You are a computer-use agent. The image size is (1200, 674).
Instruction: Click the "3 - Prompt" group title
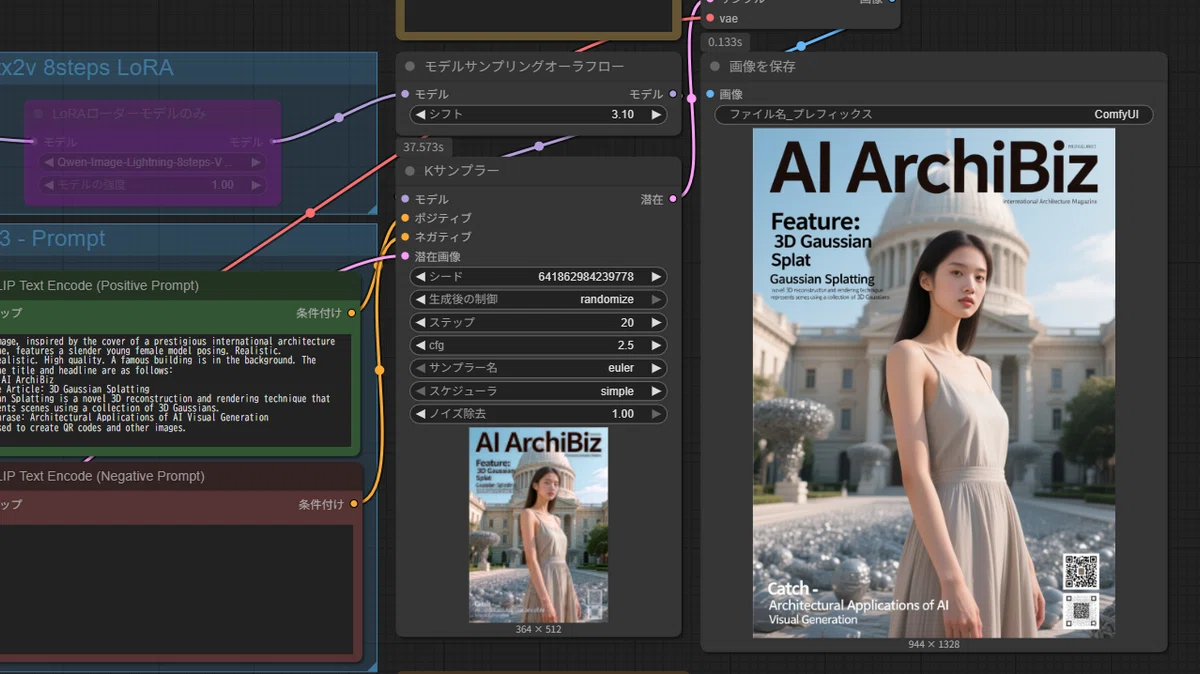coord(53,239)
